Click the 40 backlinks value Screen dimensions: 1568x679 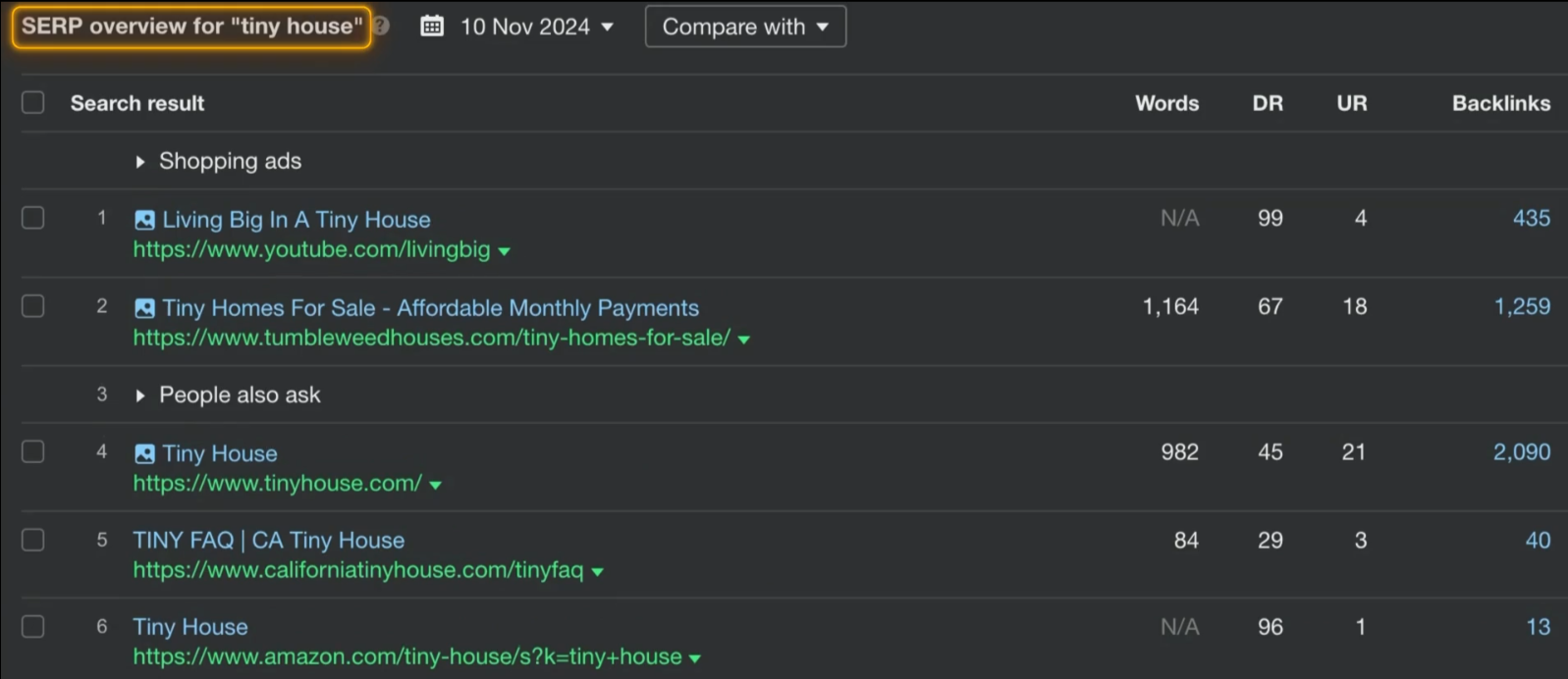click(x=1539, y=540)
